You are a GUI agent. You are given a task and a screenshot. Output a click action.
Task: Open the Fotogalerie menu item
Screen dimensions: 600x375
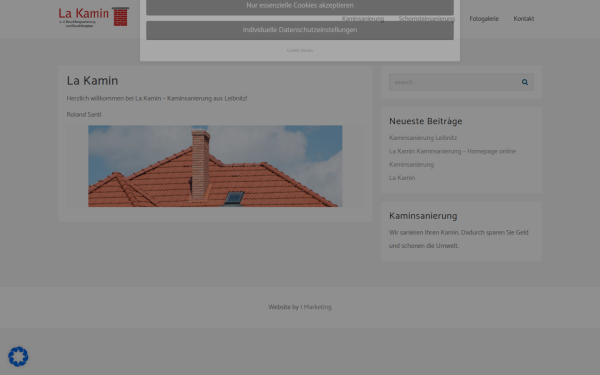484,19
